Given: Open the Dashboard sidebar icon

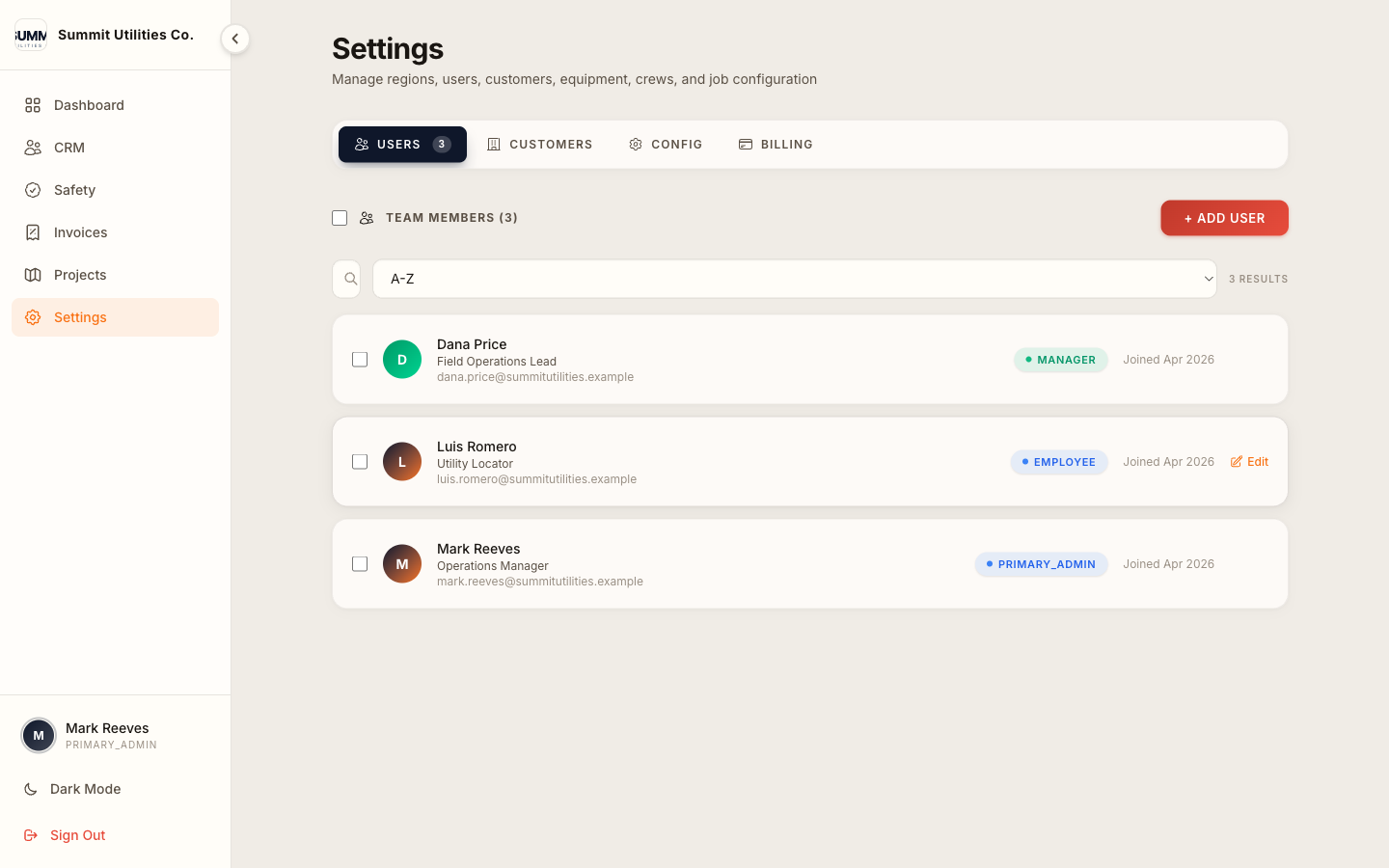Looking at the screenshot, I should pos(33,104).
